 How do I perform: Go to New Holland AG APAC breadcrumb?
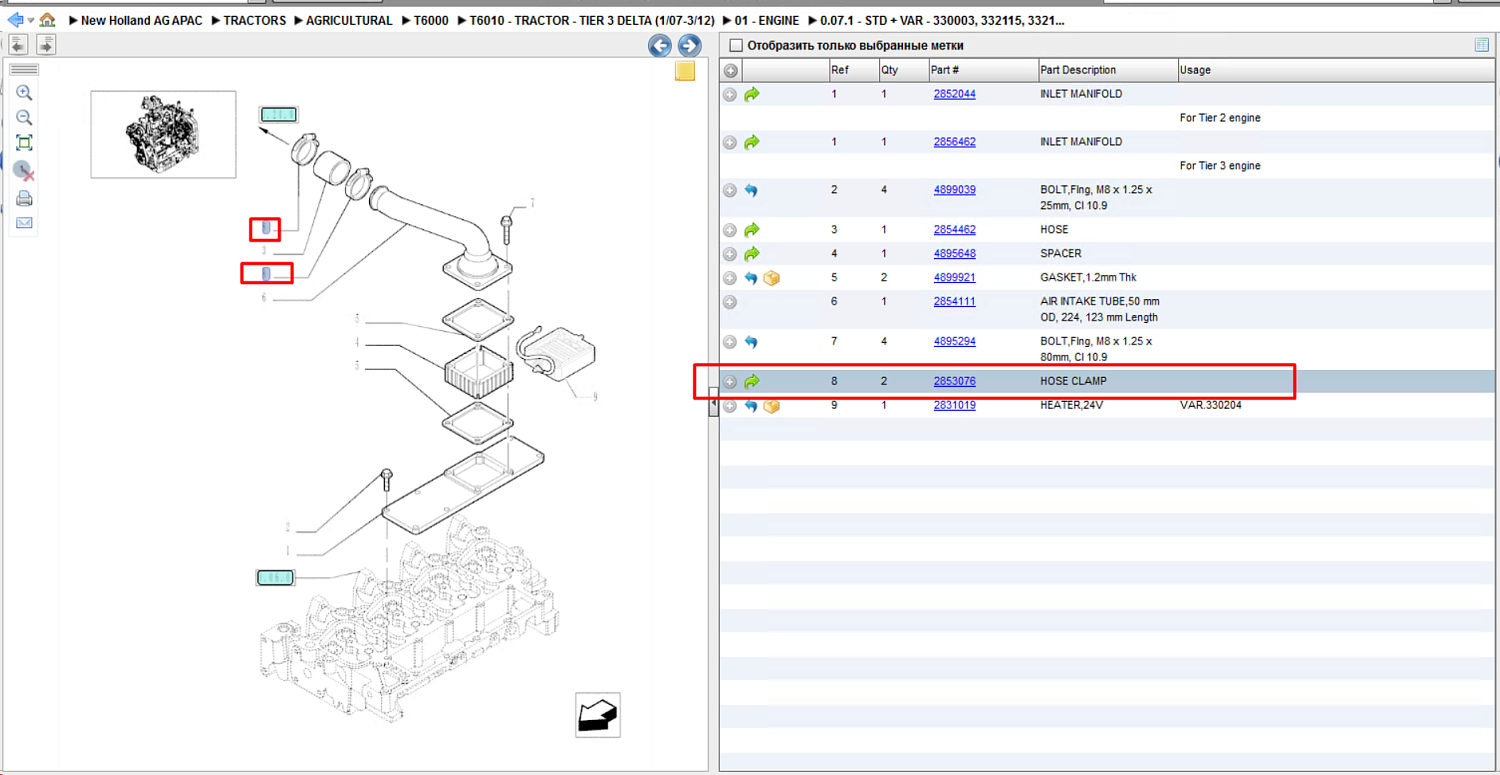[x=143, y=20]
